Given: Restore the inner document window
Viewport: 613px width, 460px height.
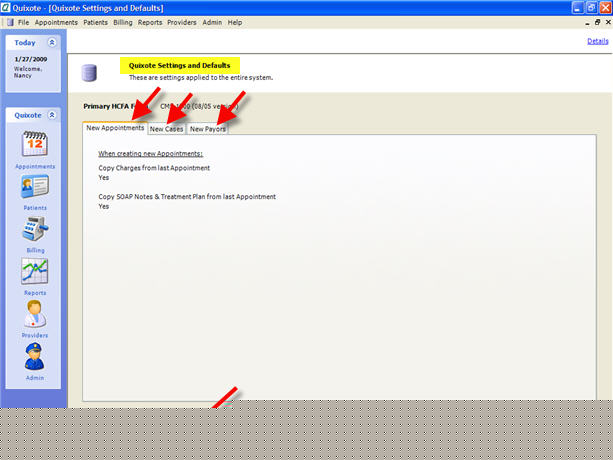Looking at the screenshot, I should point(597,22).
